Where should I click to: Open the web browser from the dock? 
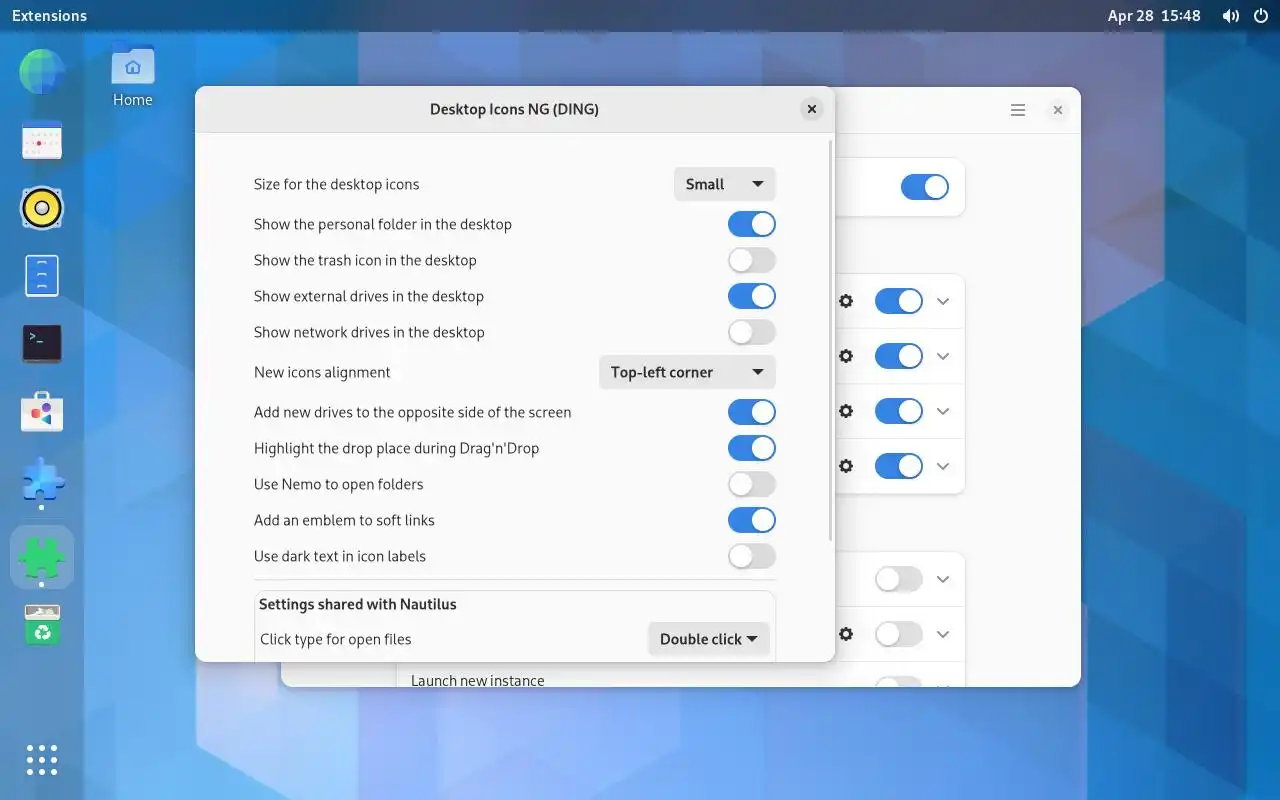[42, 72]
